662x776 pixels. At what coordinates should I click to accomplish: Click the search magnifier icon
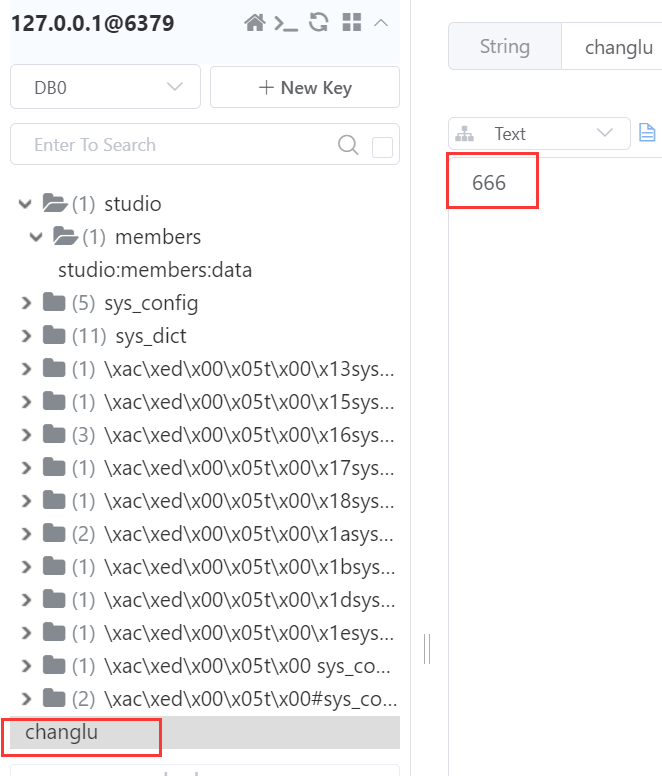[x=348, y=145]
